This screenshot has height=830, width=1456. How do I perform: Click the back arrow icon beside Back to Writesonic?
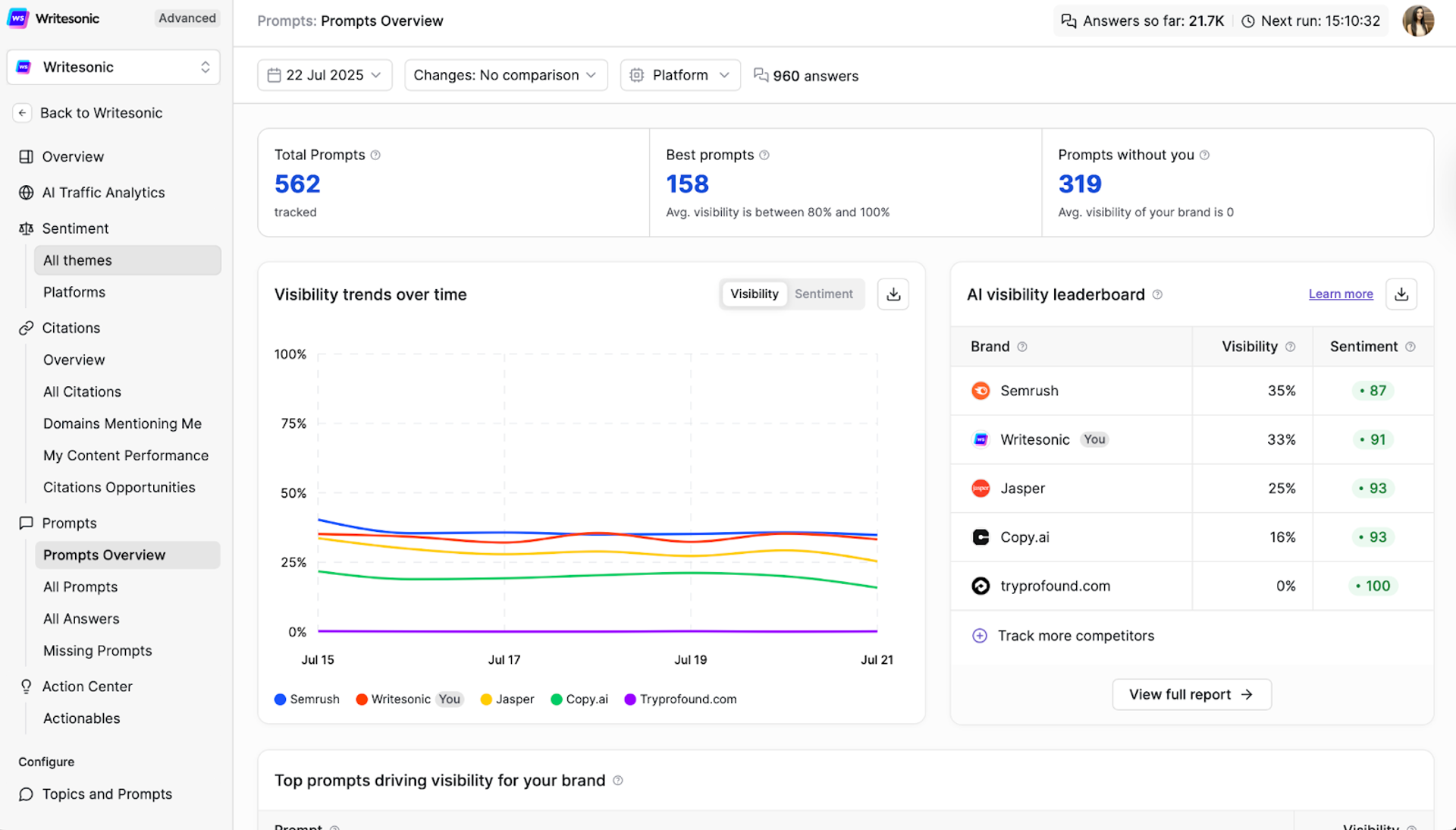pyautogui.click(x=22, y=113)
